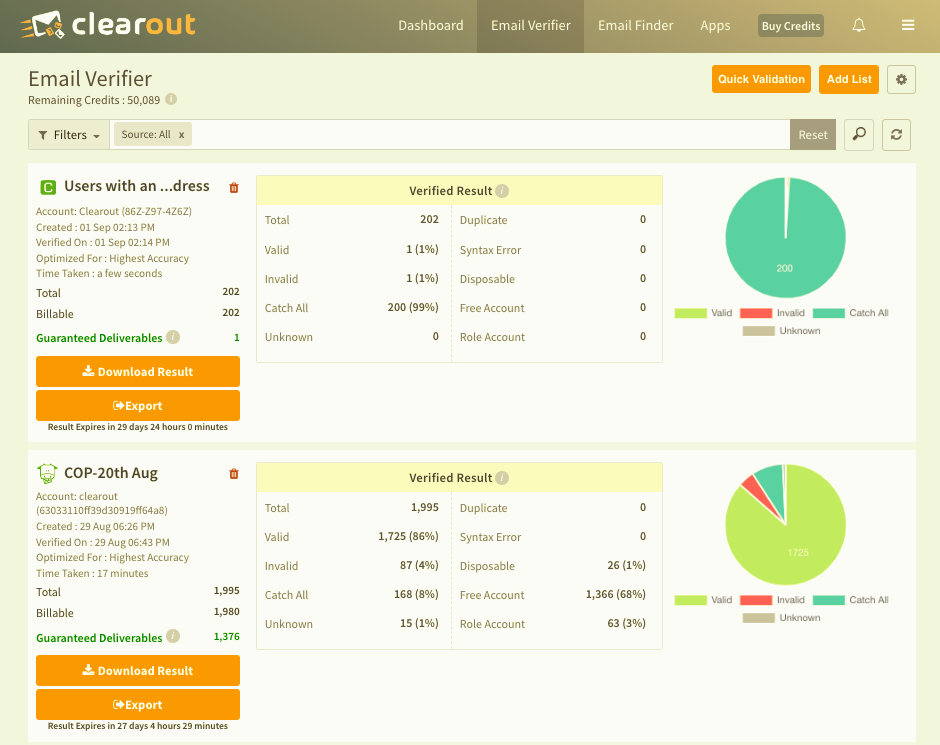Click the Mailchimp icon beside COP-20th Aug
940x745 pixels.
(x=47, y=473)
